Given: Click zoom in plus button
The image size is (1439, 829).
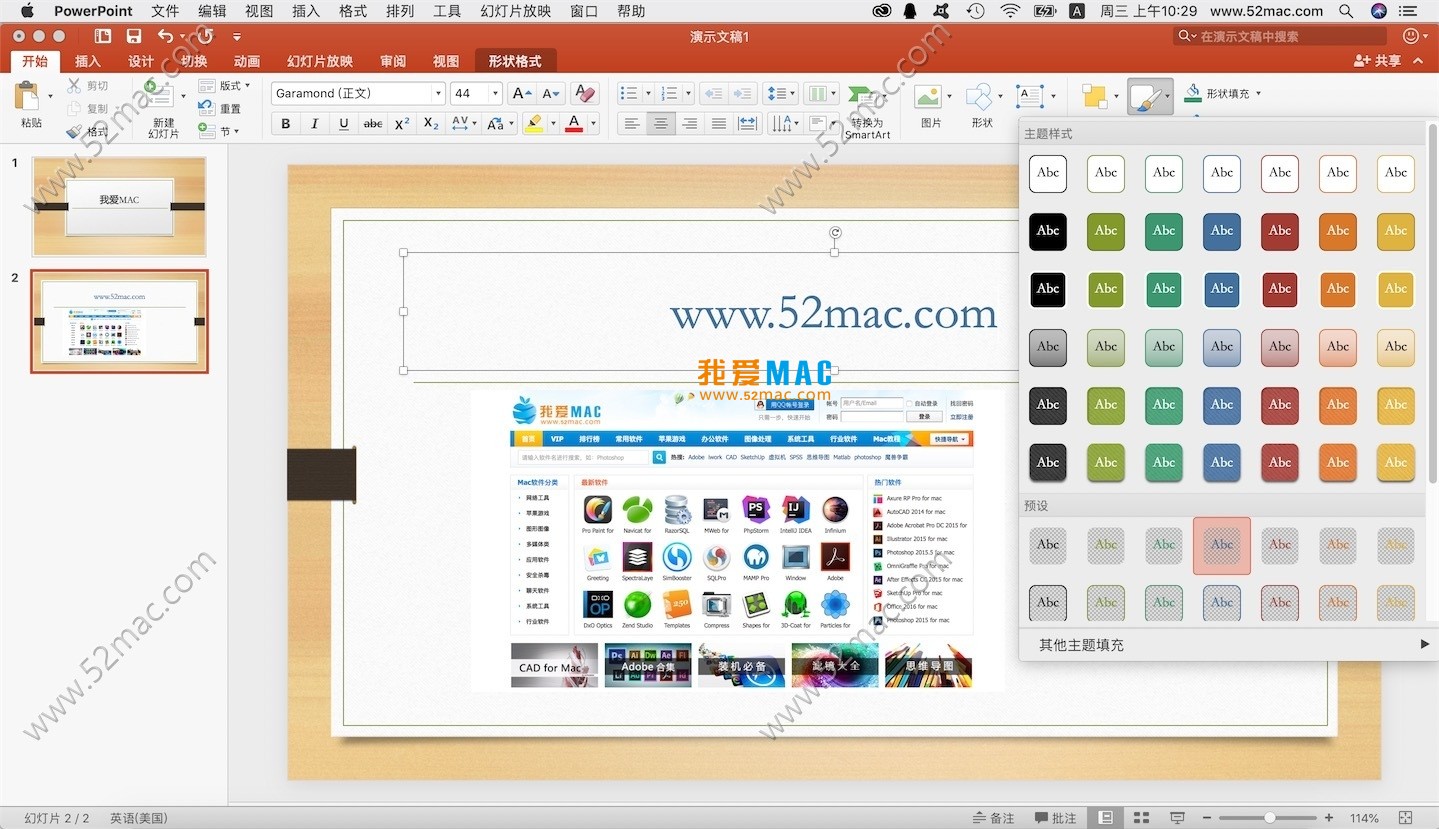Looking at the screenshot, I should click(1329, 818).
